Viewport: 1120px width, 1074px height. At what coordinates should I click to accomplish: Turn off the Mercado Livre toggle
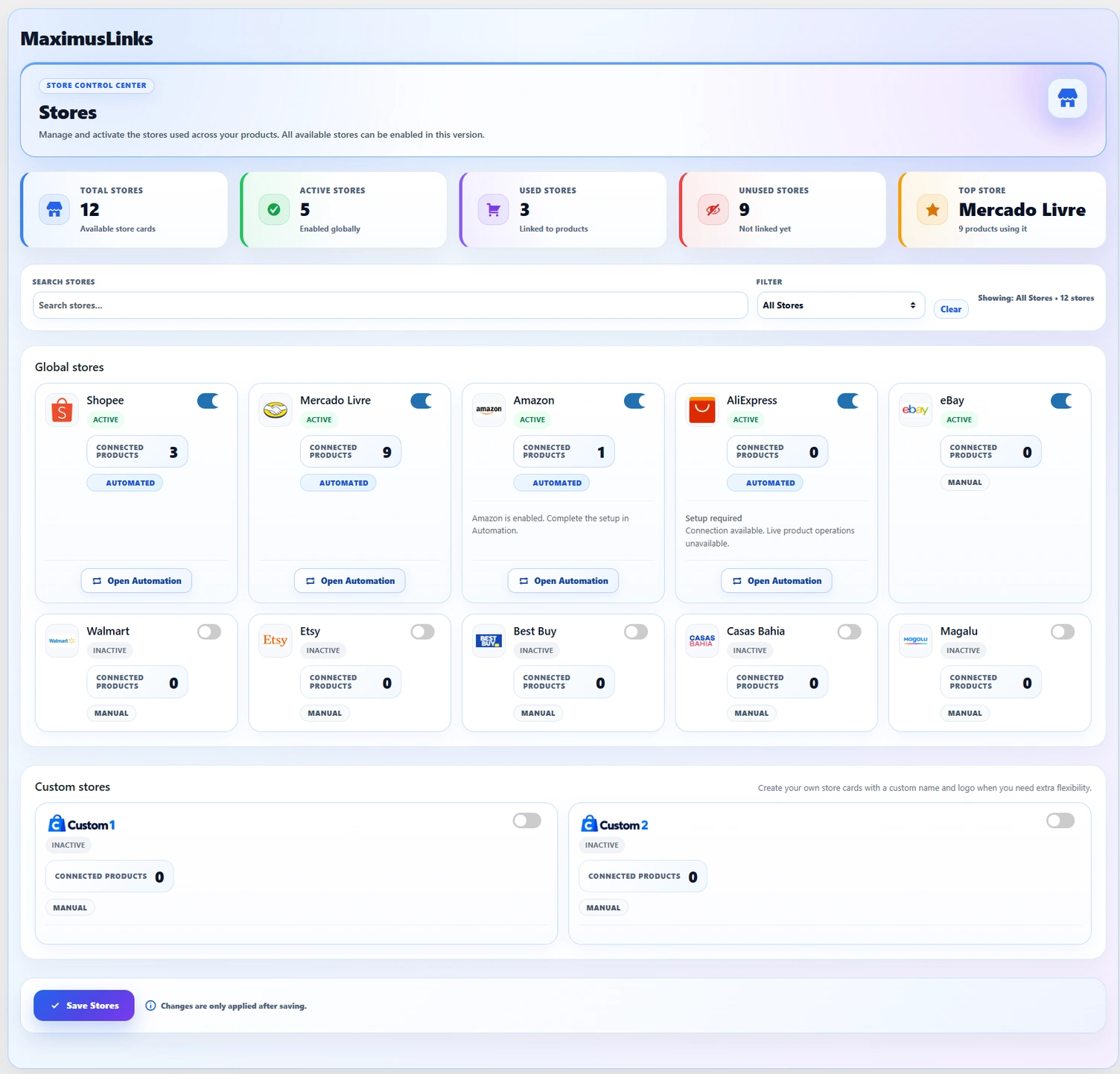click(x=422, y=401)
